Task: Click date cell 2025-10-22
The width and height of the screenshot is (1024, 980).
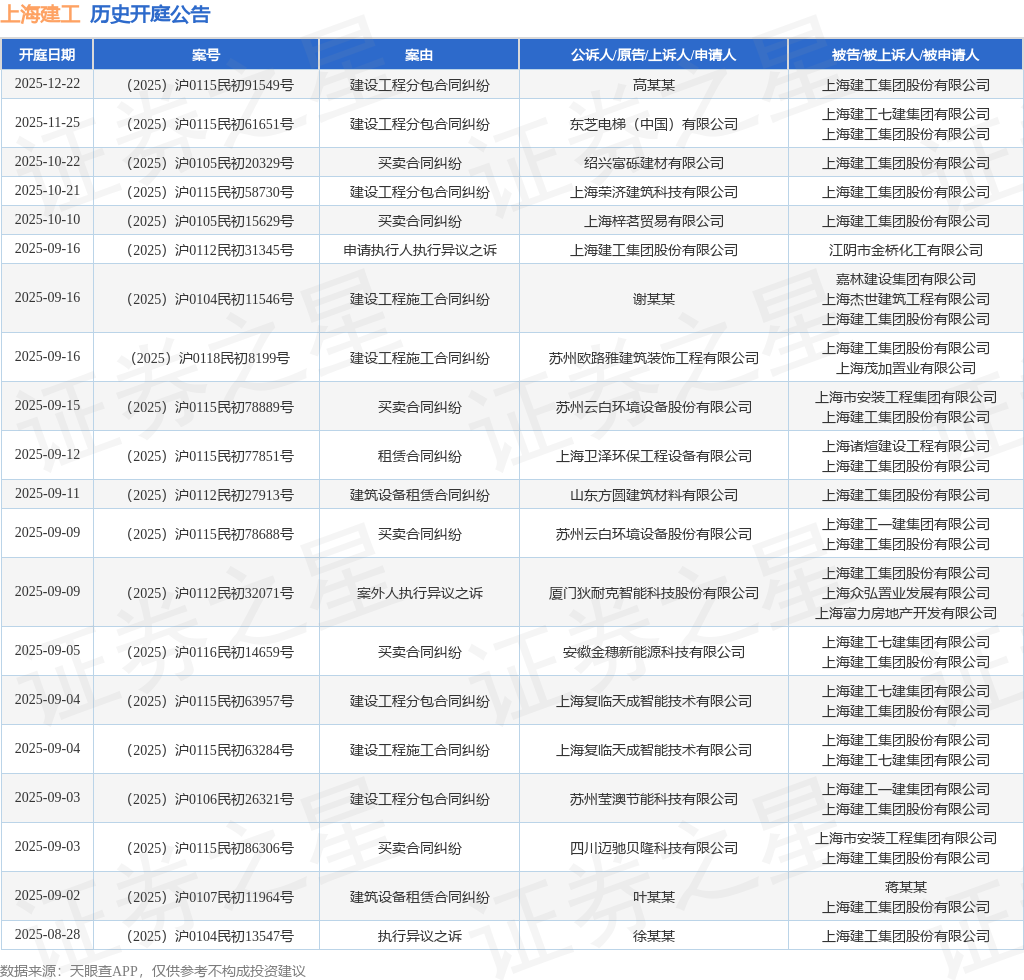Action: (47, 162)
